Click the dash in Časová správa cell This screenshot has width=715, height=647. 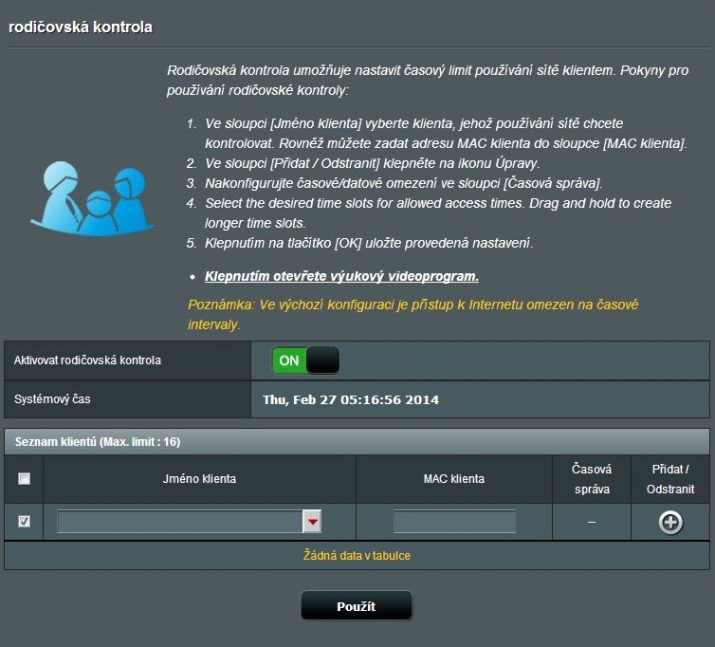(591, 522)
